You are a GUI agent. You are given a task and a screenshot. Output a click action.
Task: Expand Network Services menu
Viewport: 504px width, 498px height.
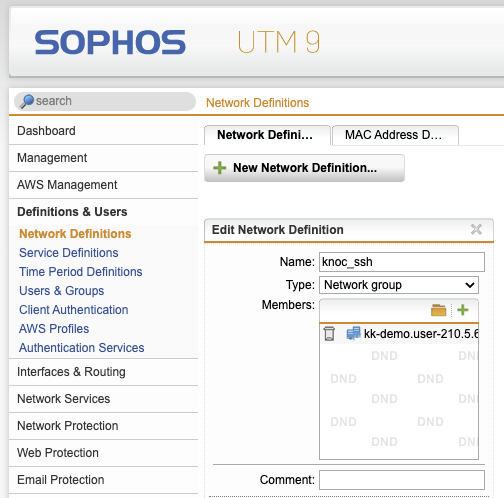(x=103, y=399)
